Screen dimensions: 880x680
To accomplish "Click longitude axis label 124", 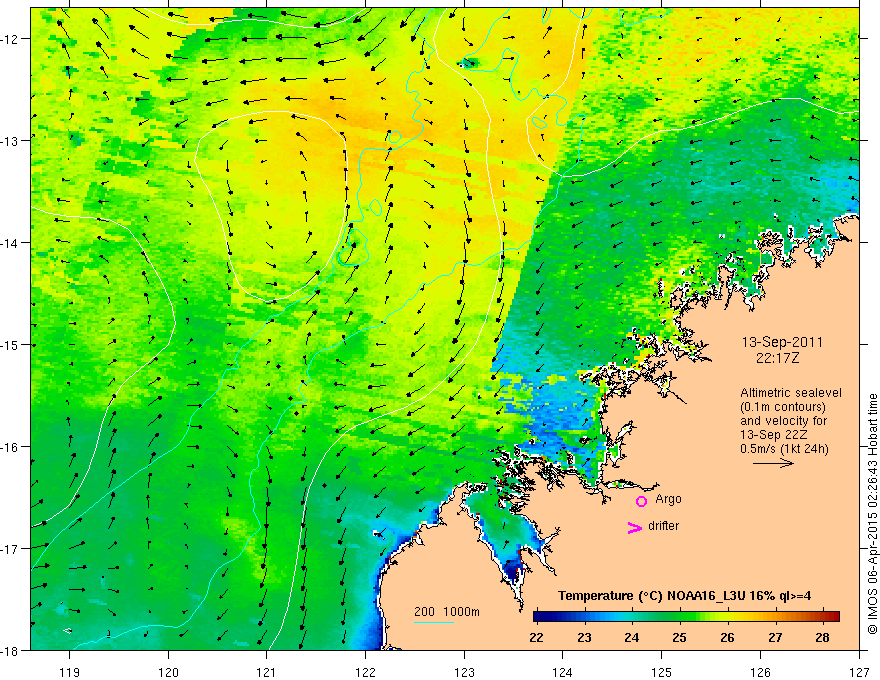I will (x=563, y=672).
